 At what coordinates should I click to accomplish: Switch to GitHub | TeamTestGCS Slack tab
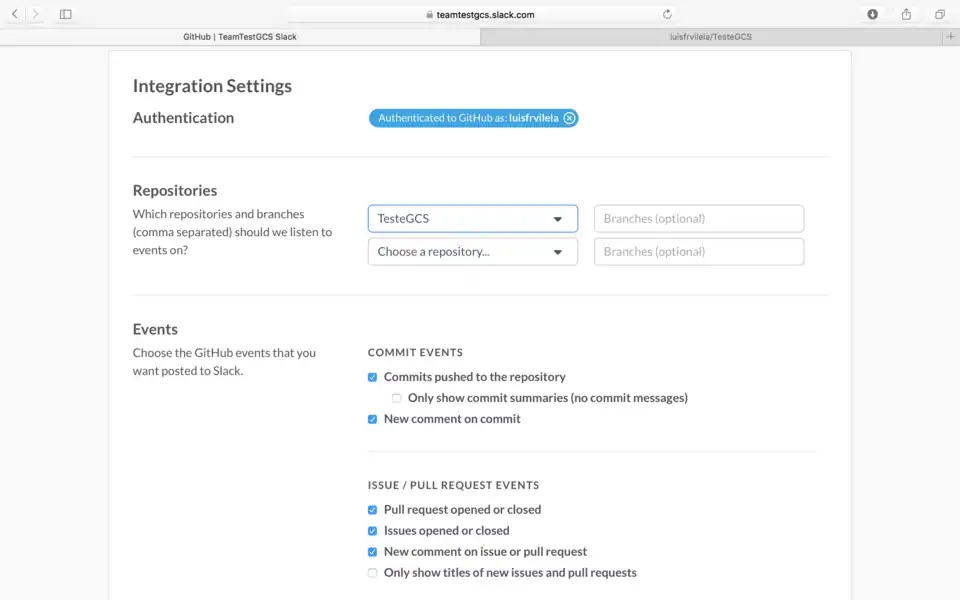[x=240, y=36]
